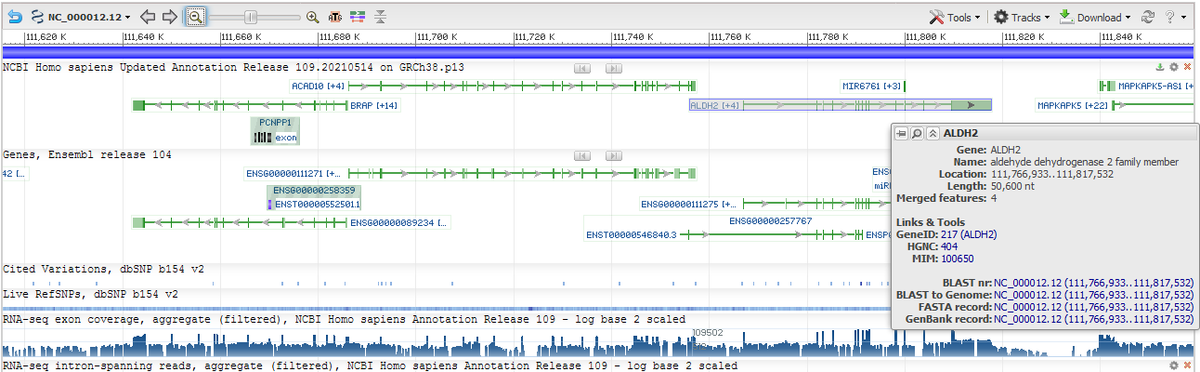This screenshot has height=372, width=1200.
Task: Remove the NCBI annotation track
Action: tap(1187, 67)
